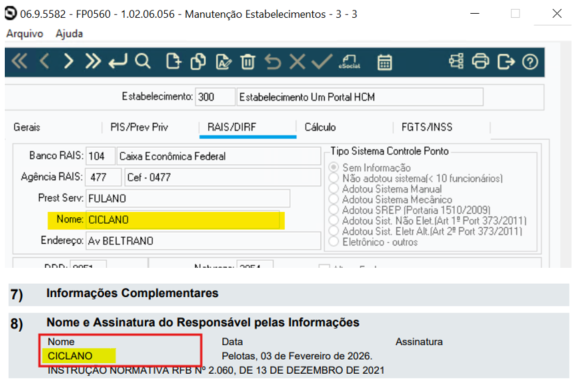Undo changes arrow icon
Screen dimensions: 574x383
(273, 61)
